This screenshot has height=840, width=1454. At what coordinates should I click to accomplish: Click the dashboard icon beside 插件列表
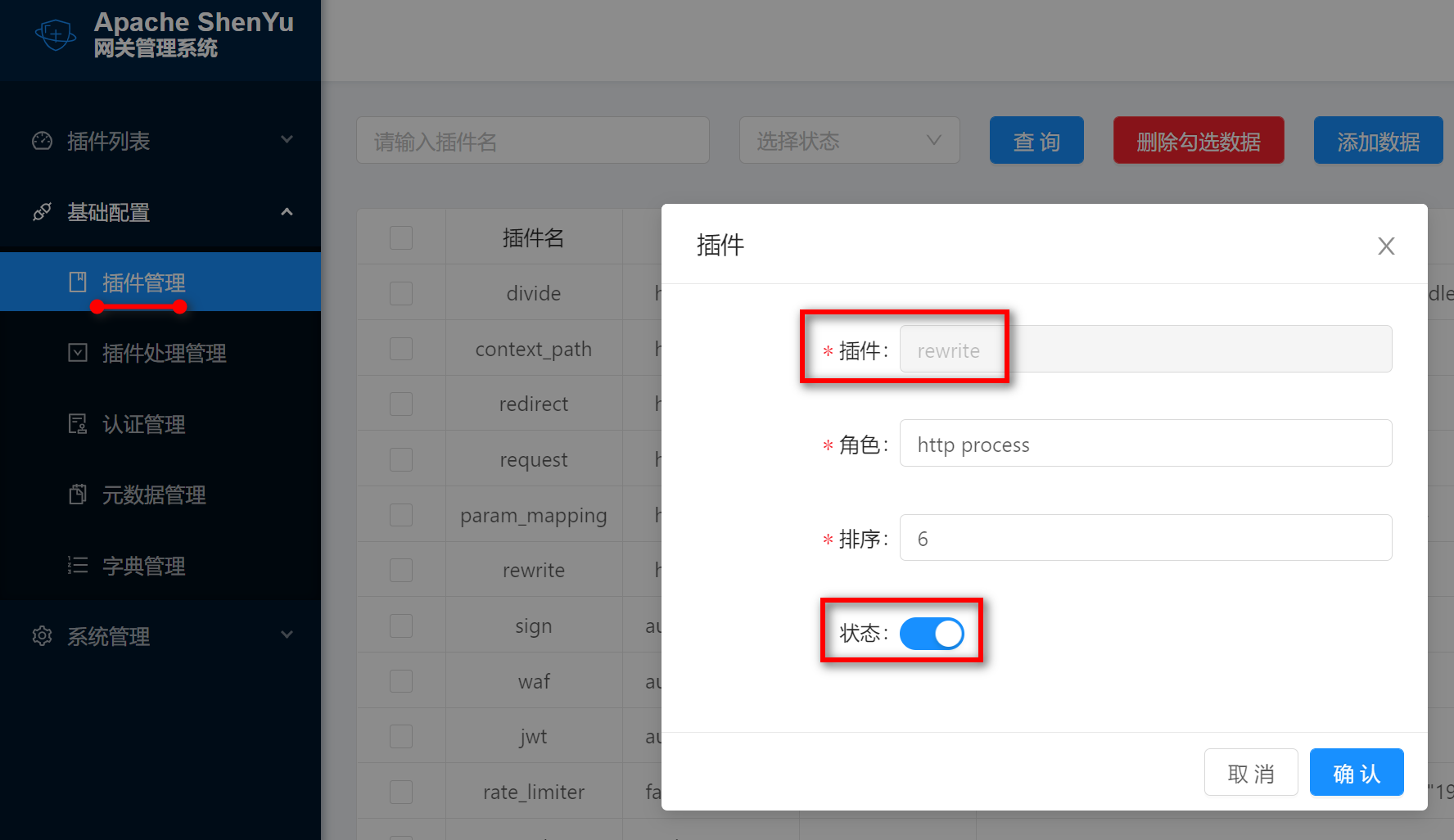[x=42, y=141]
